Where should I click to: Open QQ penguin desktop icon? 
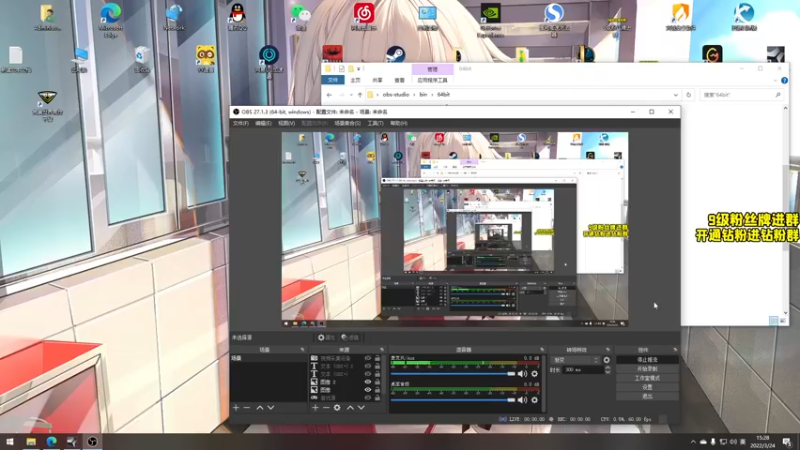pyautogui.click(x=237, y=16)
